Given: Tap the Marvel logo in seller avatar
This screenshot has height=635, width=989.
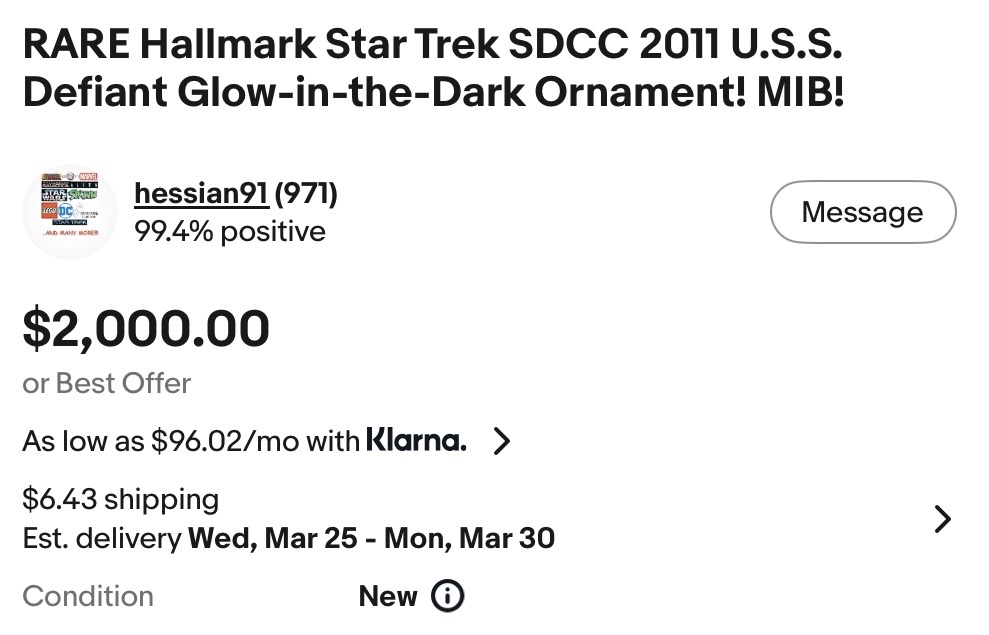Looking at the screenshot, I should pos(89,178).
